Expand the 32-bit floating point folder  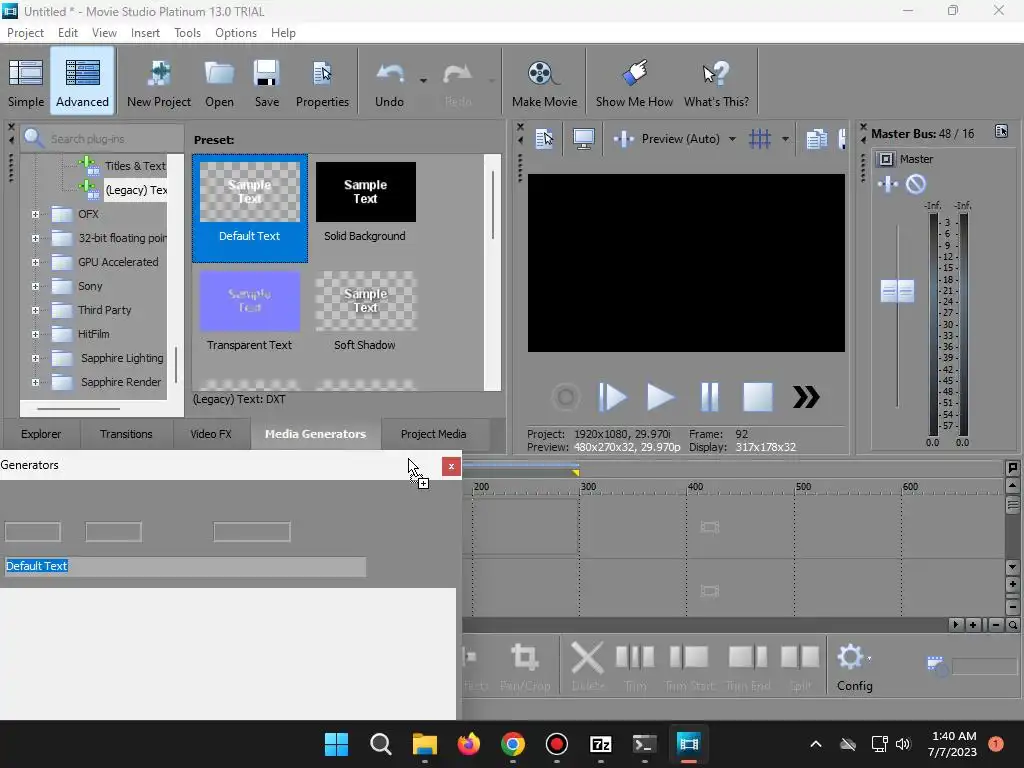(x=35, y=238)
